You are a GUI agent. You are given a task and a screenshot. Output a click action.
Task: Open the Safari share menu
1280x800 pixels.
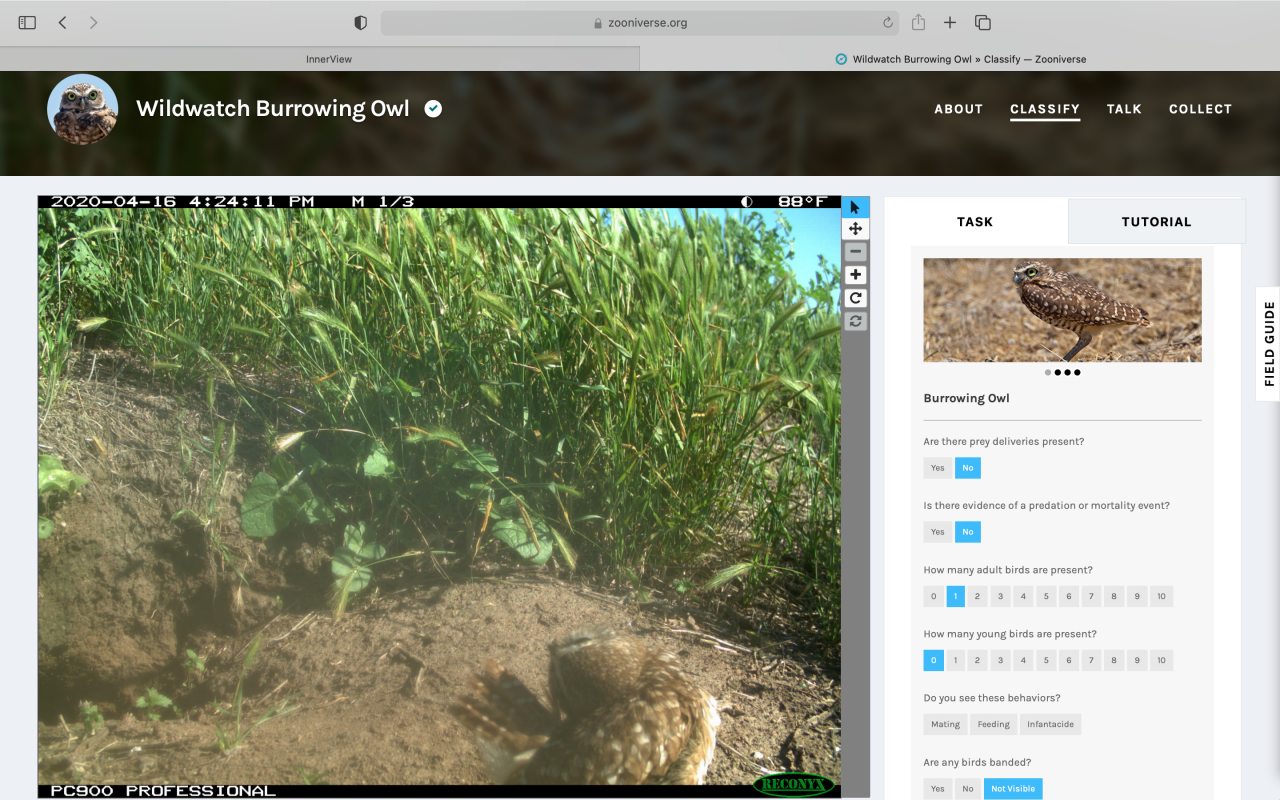(918, 22)
